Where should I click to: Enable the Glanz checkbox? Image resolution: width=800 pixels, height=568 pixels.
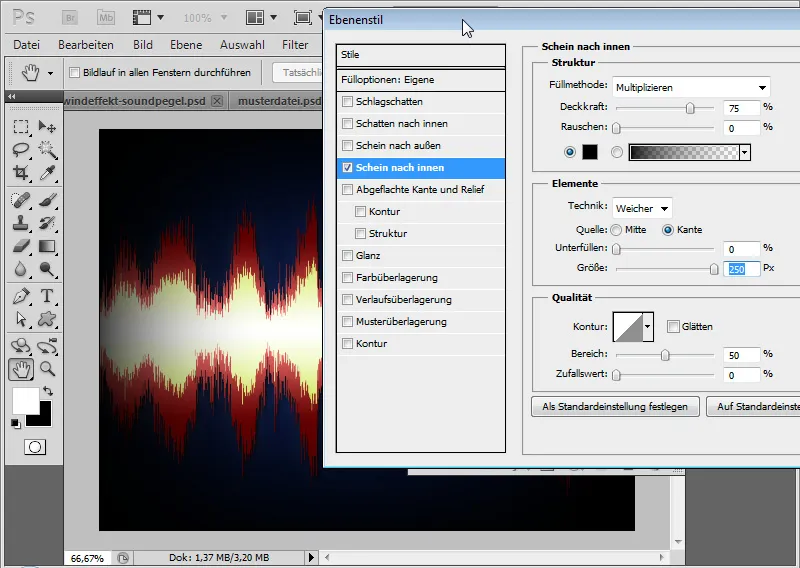(x=347, y=255)
